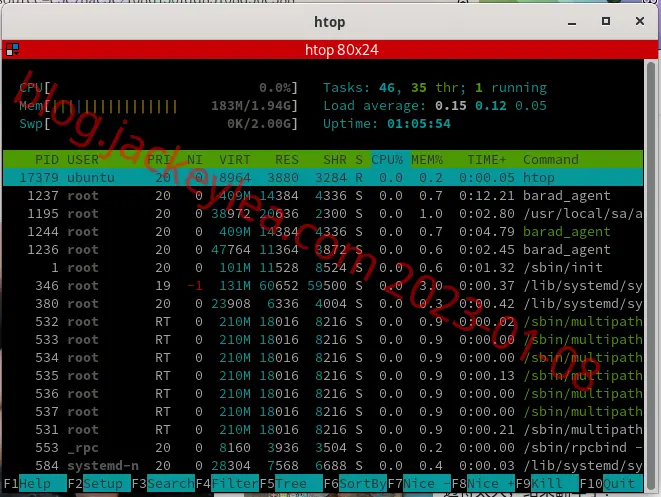Select systemd-n user row PID 584
The image size is (661, 497).
point(323,466)
